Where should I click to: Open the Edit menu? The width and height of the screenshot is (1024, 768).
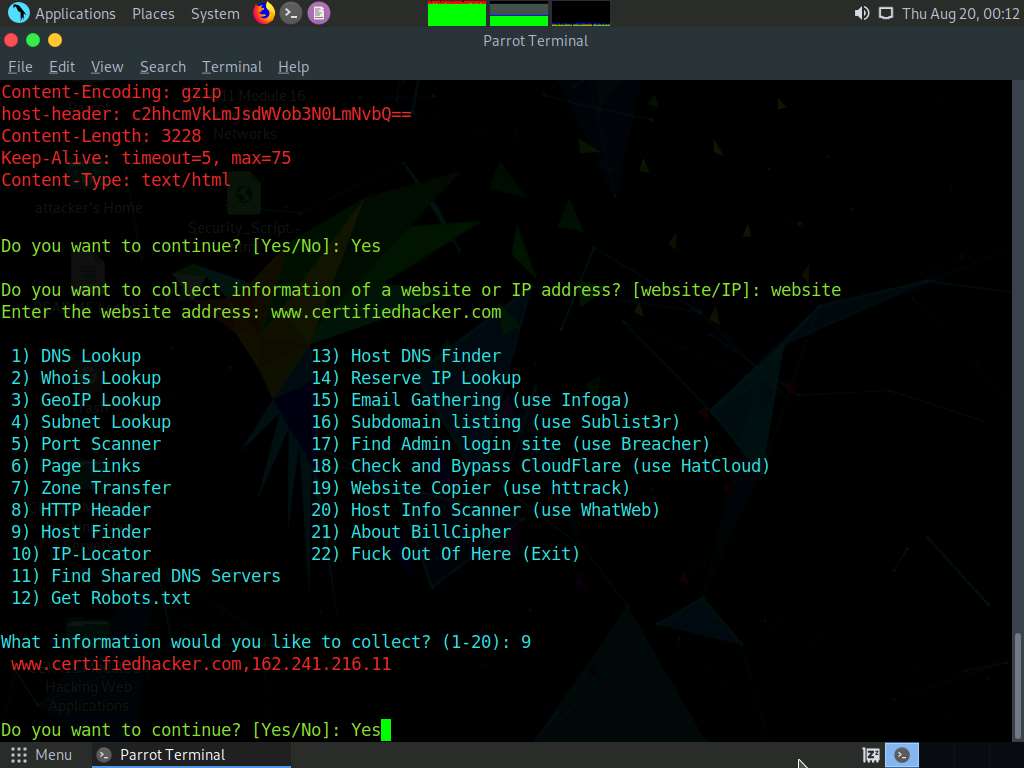click(62, 67)
